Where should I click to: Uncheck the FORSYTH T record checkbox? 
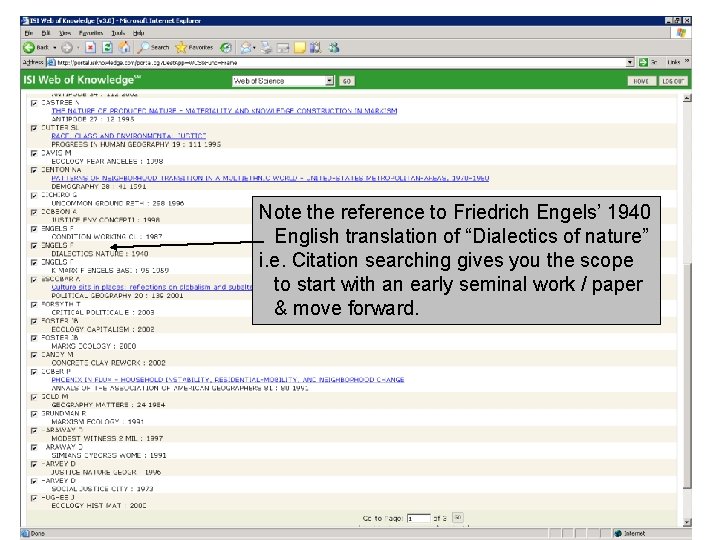[34, 304]
